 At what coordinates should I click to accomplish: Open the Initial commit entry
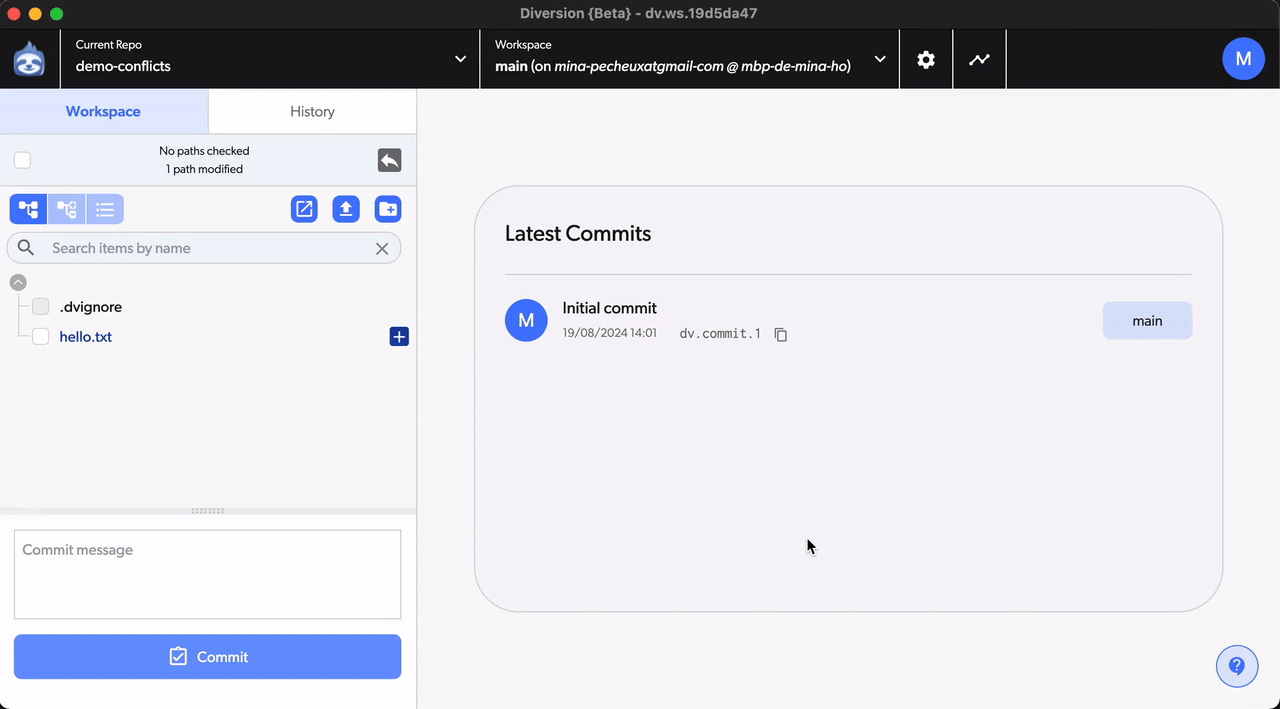pyautogui.click(x=609, y=308)
